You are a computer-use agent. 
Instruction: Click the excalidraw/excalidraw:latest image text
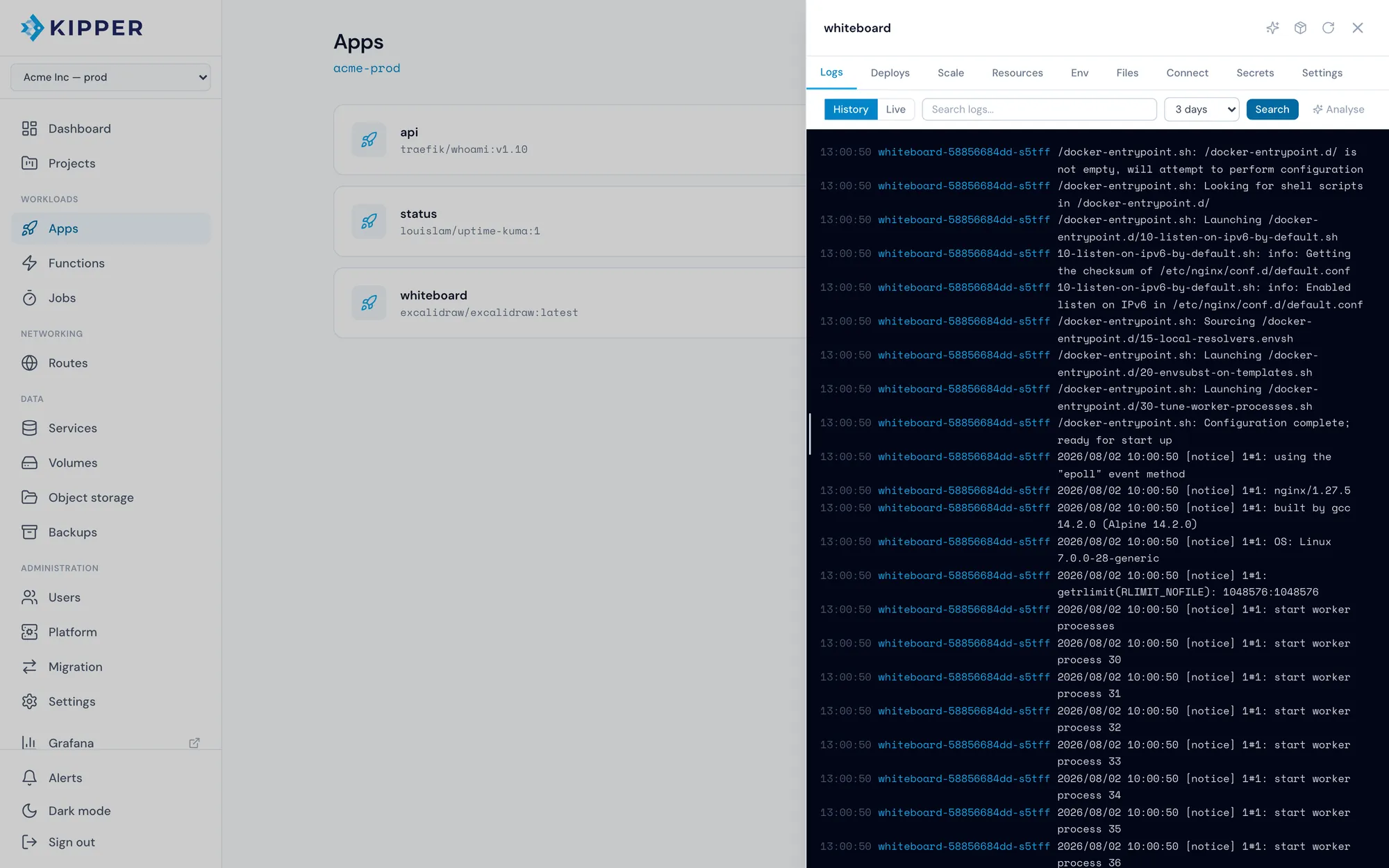489,312
